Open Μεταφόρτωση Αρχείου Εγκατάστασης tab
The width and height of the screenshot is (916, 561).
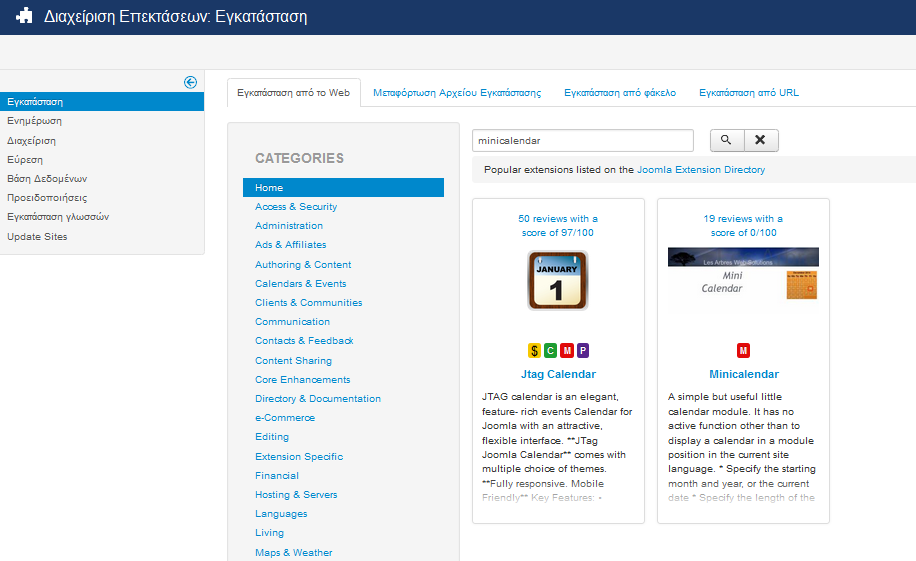[x=457, y=93]
